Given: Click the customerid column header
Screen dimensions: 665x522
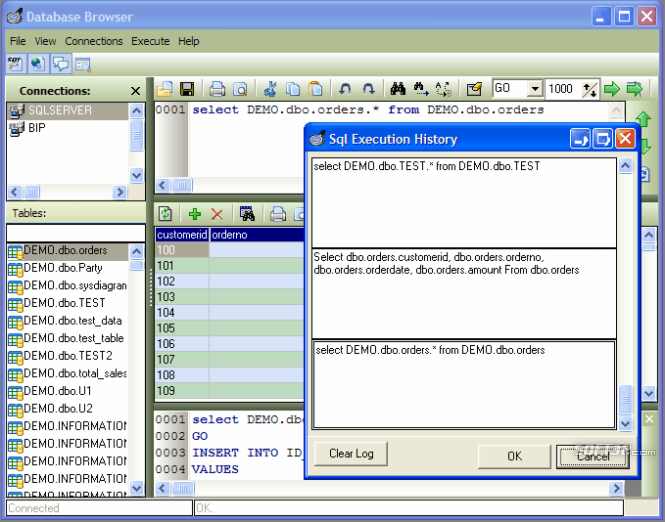Looking at the screenshot, I should pos(182,234).
